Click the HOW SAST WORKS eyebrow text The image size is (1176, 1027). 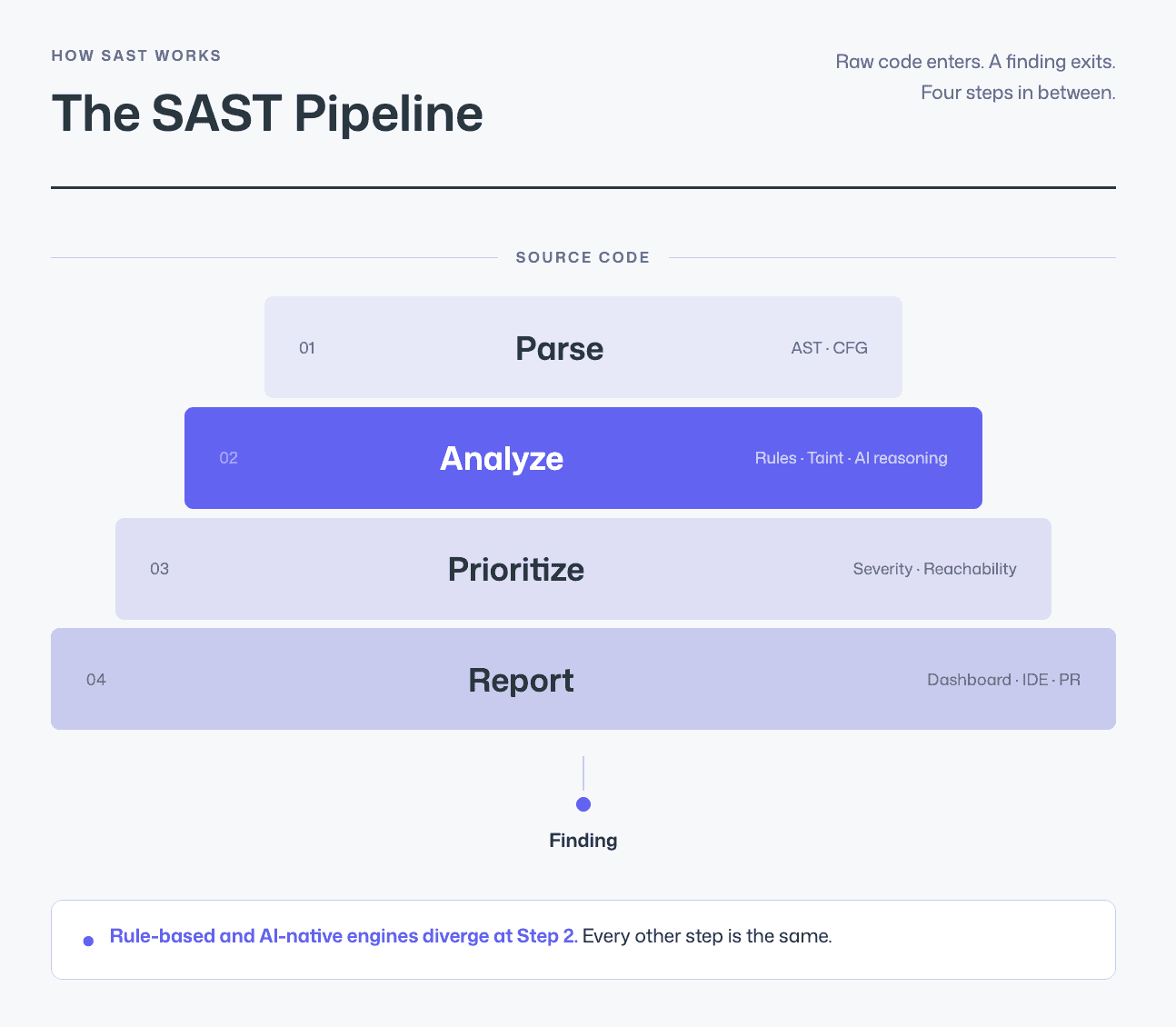(x=136, y=55)
